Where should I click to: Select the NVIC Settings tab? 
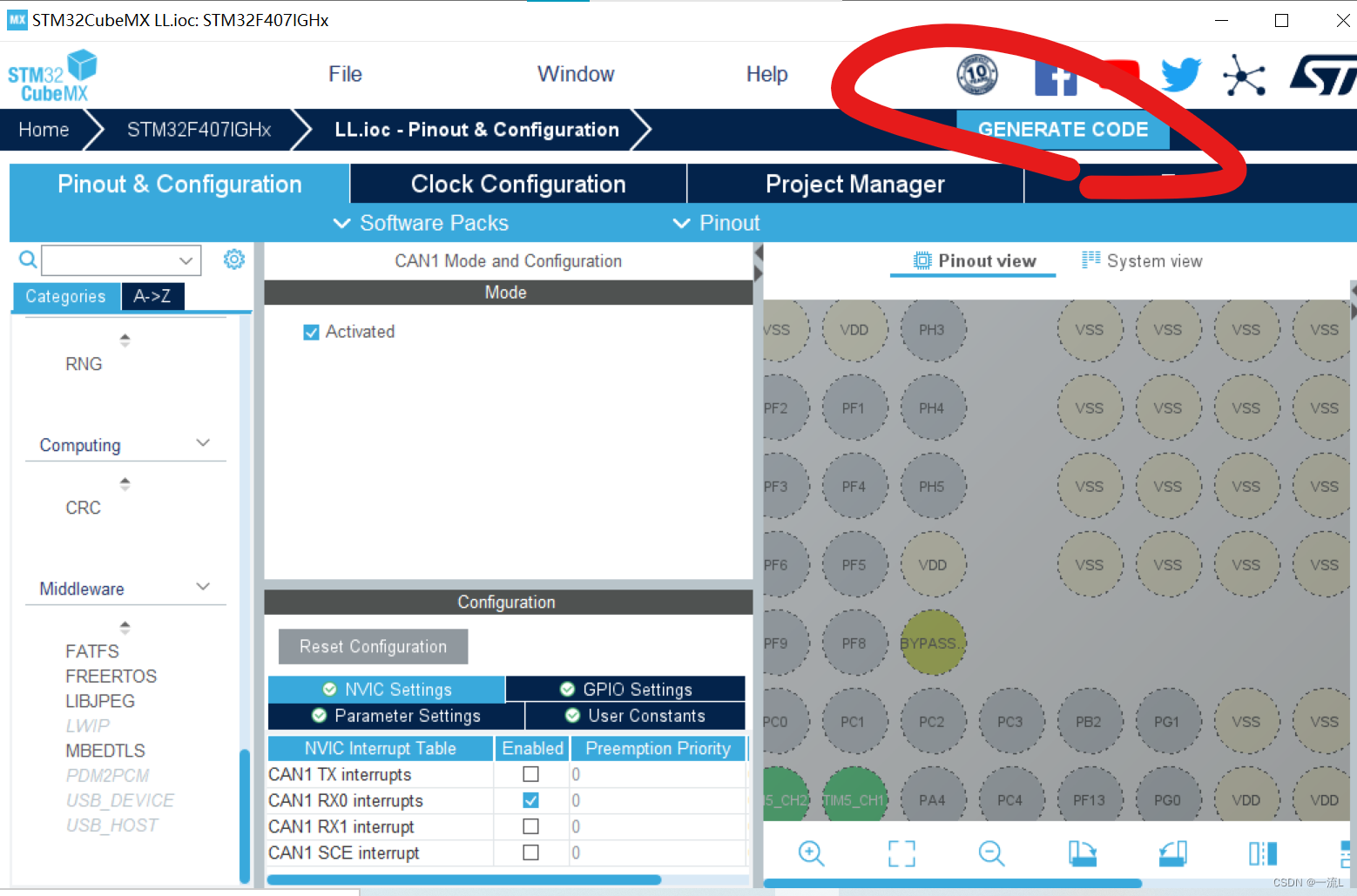pos(387,689)
